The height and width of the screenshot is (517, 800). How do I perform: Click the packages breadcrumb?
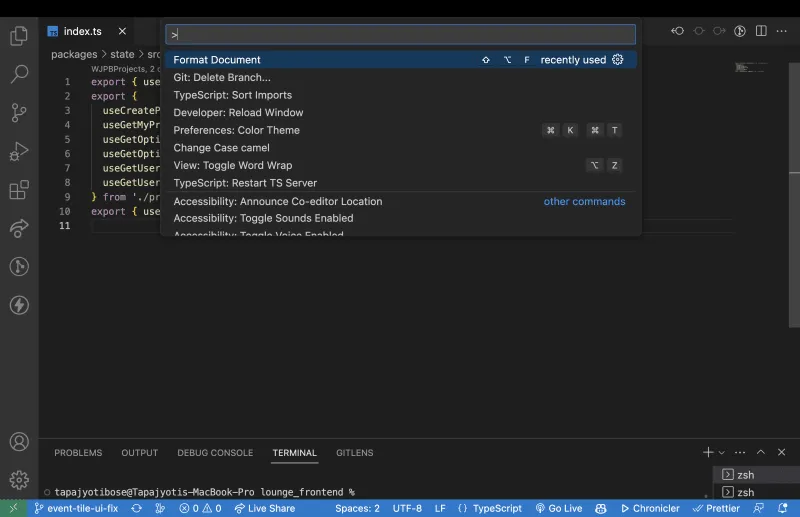(74, 54)
